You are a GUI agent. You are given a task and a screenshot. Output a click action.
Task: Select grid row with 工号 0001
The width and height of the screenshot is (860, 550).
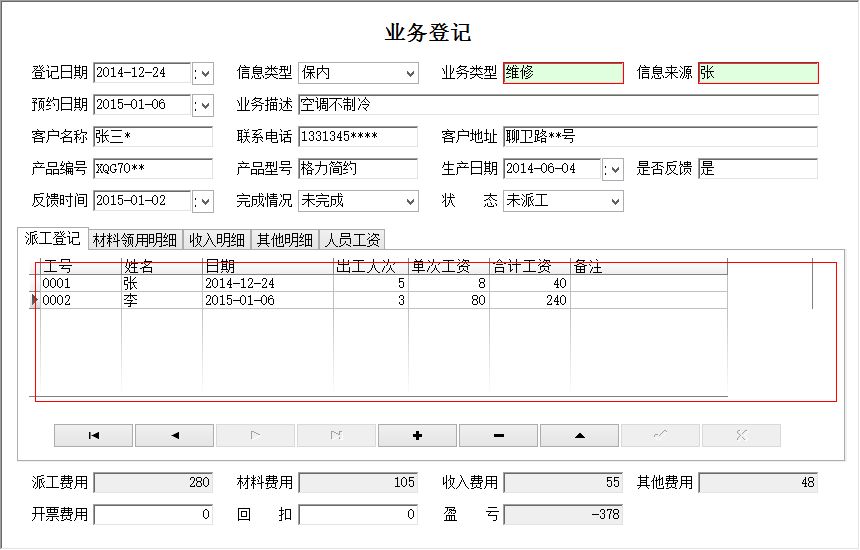pyautogui.click(x=384, y=283)
